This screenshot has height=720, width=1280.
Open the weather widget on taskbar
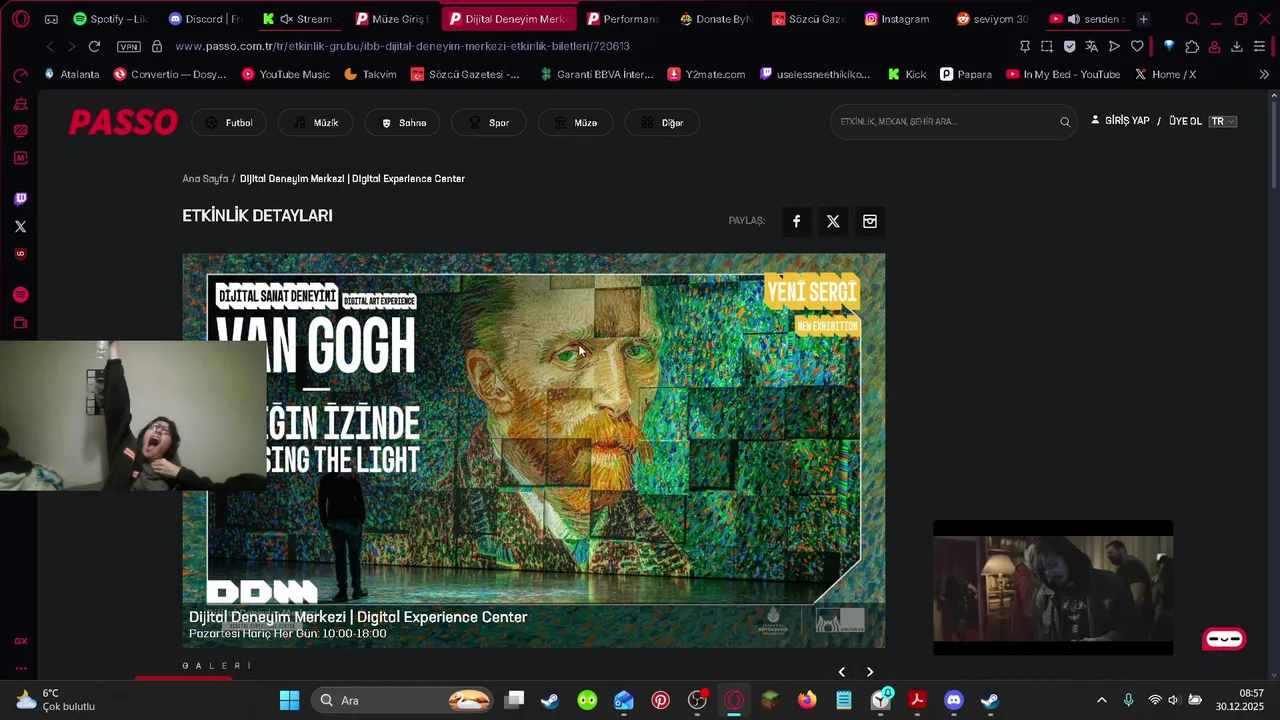click(56, 700)
